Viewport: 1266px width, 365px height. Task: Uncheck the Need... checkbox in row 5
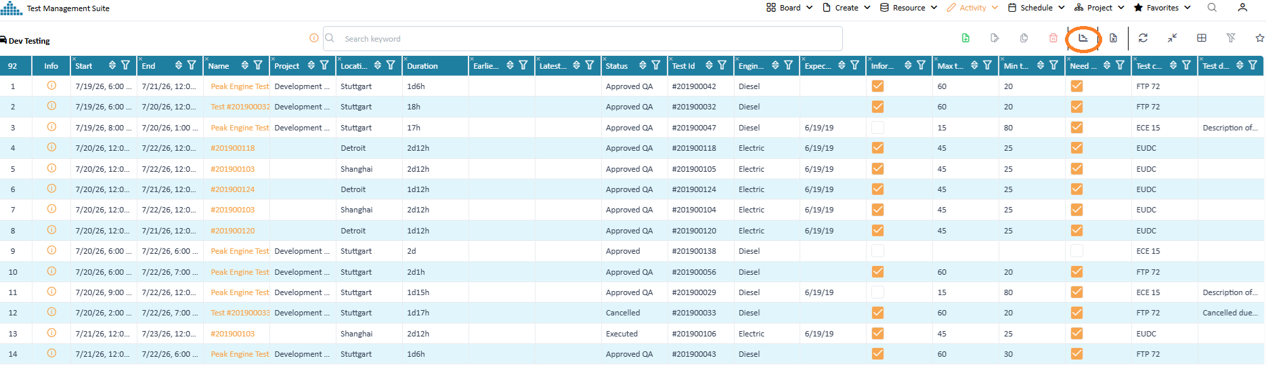1076,169
